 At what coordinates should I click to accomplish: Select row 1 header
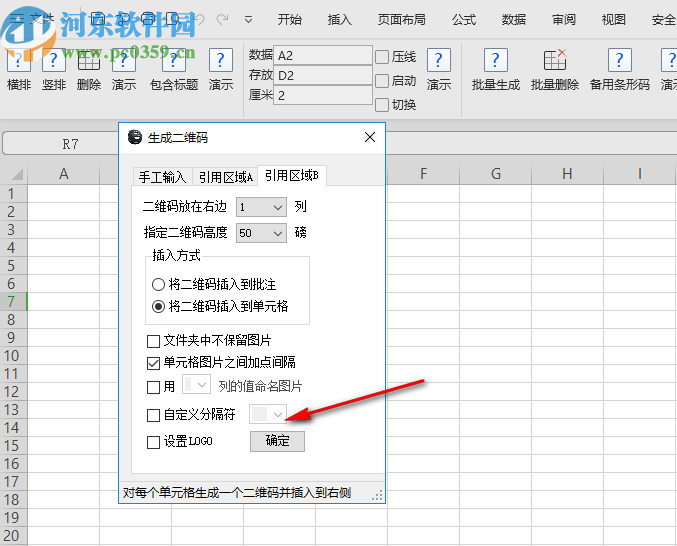[x=13, y=194]
